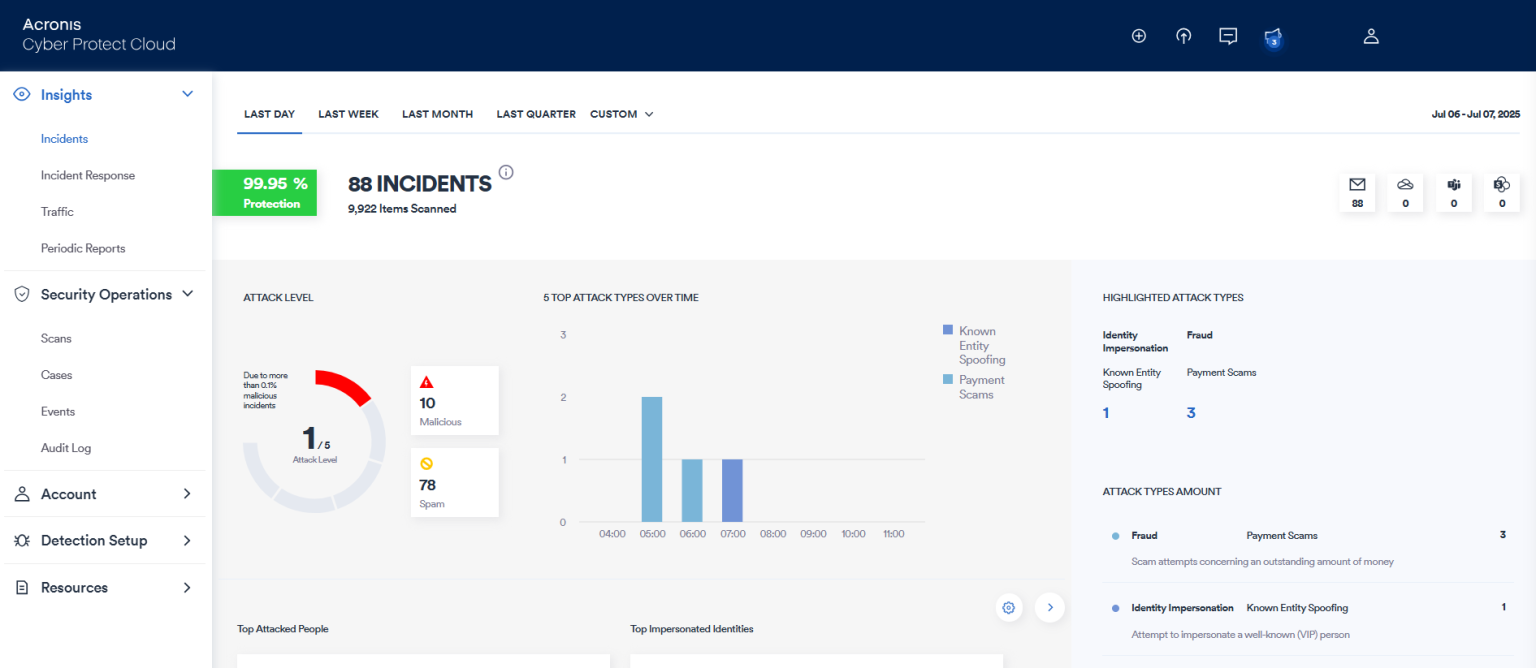Image resolution: width=1536 pixels, height=668 pixels.
Task: Click the Insights eye icon in sidebar
Action: [20, 93]
